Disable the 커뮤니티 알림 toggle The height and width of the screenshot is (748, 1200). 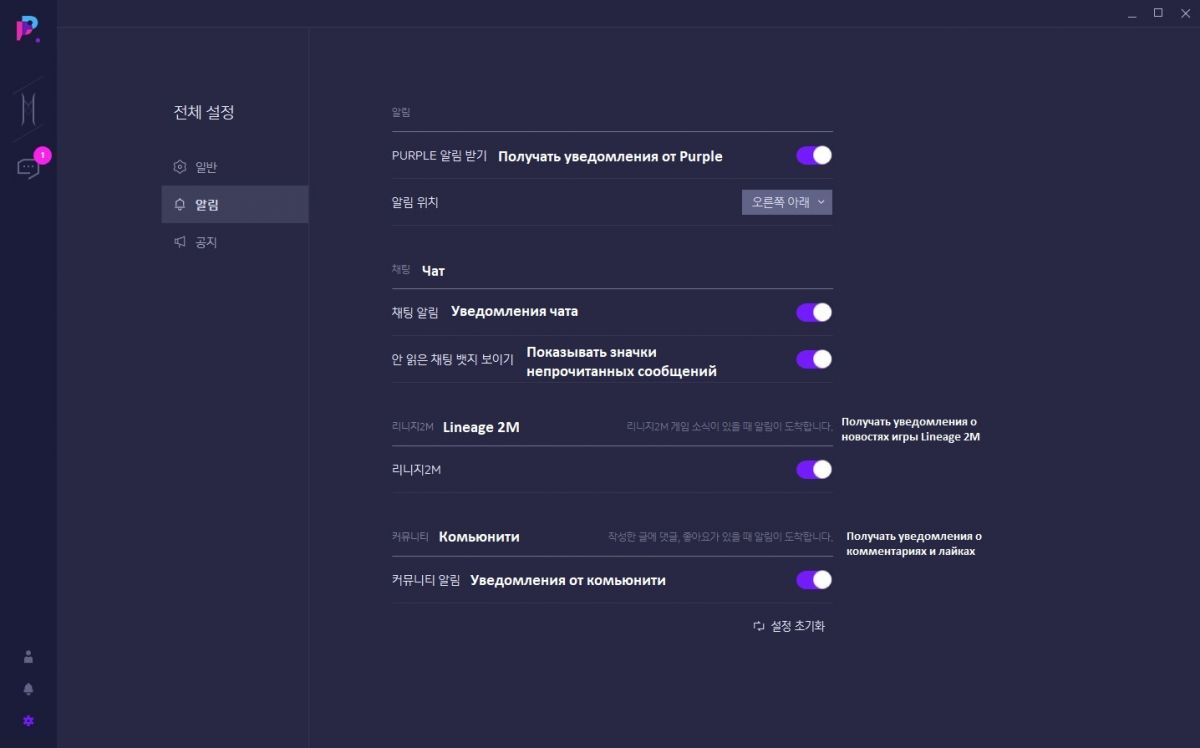click(x=814, y=579)
